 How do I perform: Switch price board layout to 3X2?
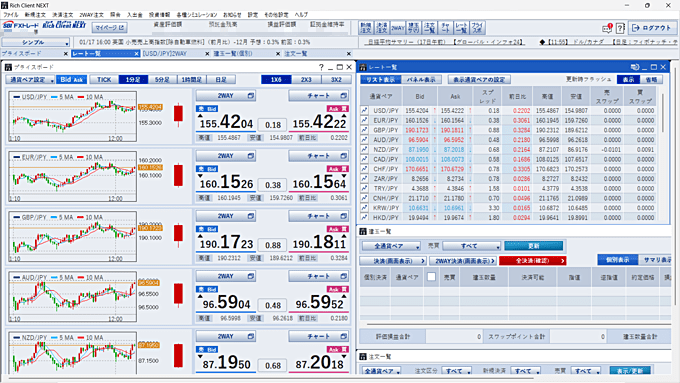[336, 80]
